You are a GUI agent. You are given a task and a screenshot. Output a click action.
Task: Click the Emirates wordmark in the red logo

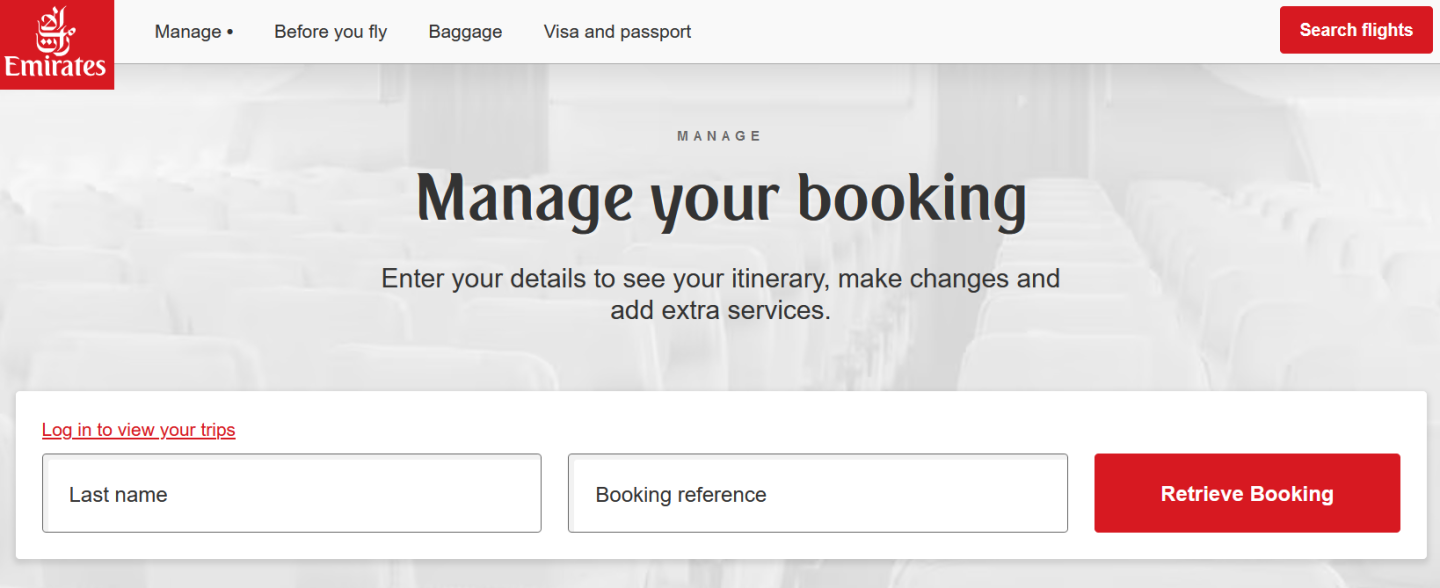pos(55,67)
